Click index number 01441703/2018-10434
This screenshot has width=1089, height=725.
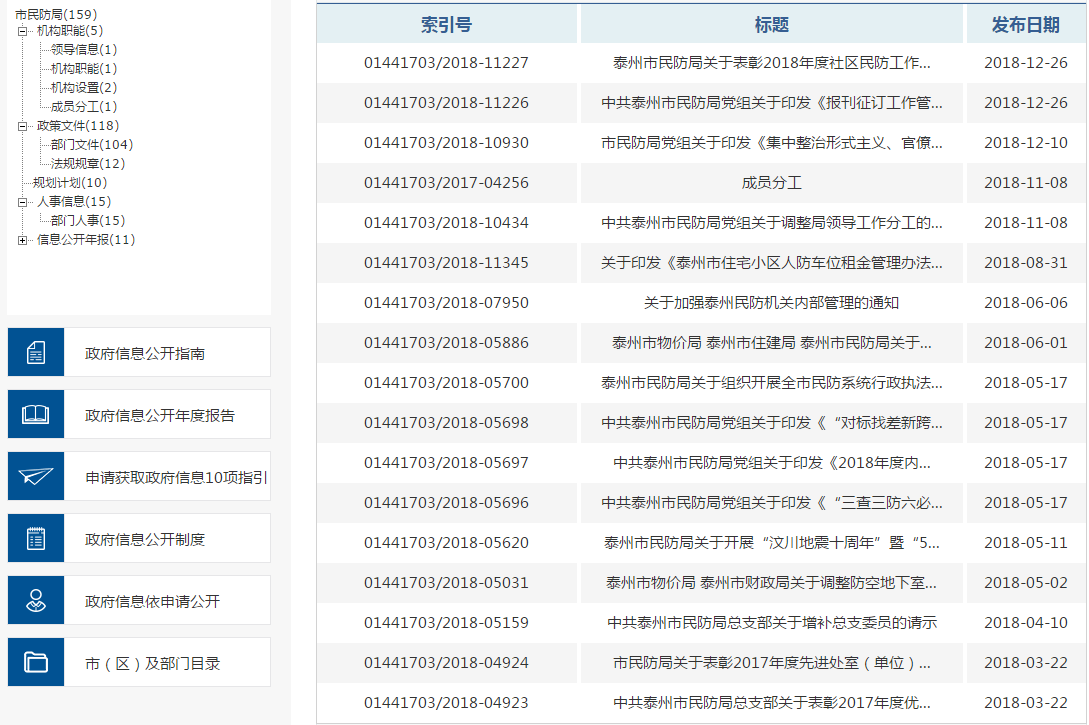click(447, 222)
